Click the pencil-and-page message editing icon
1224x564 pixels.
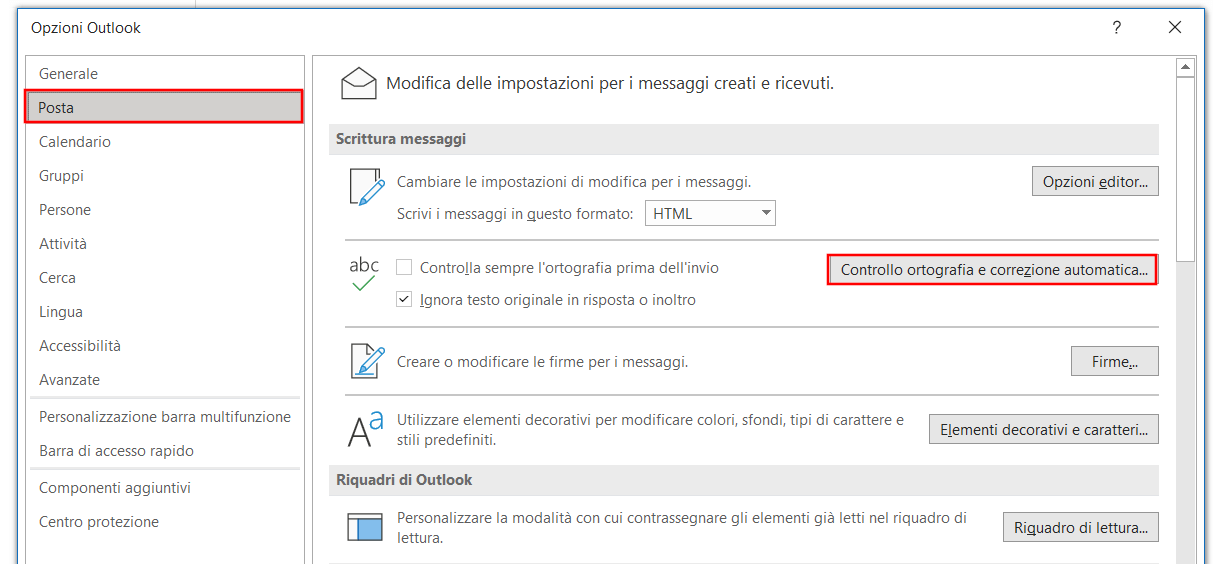[x=366, y=187]
